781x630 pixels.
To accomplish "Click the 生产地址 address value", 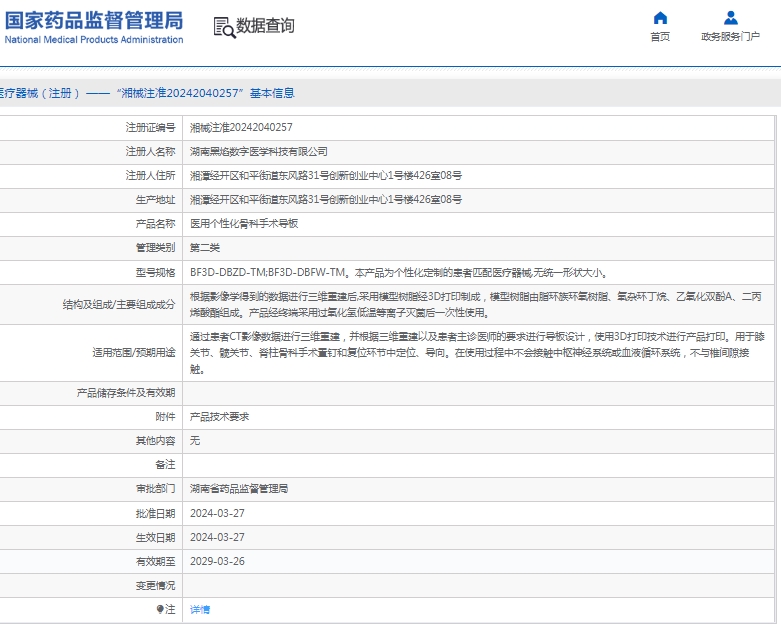I will click(x=326, y=200).
